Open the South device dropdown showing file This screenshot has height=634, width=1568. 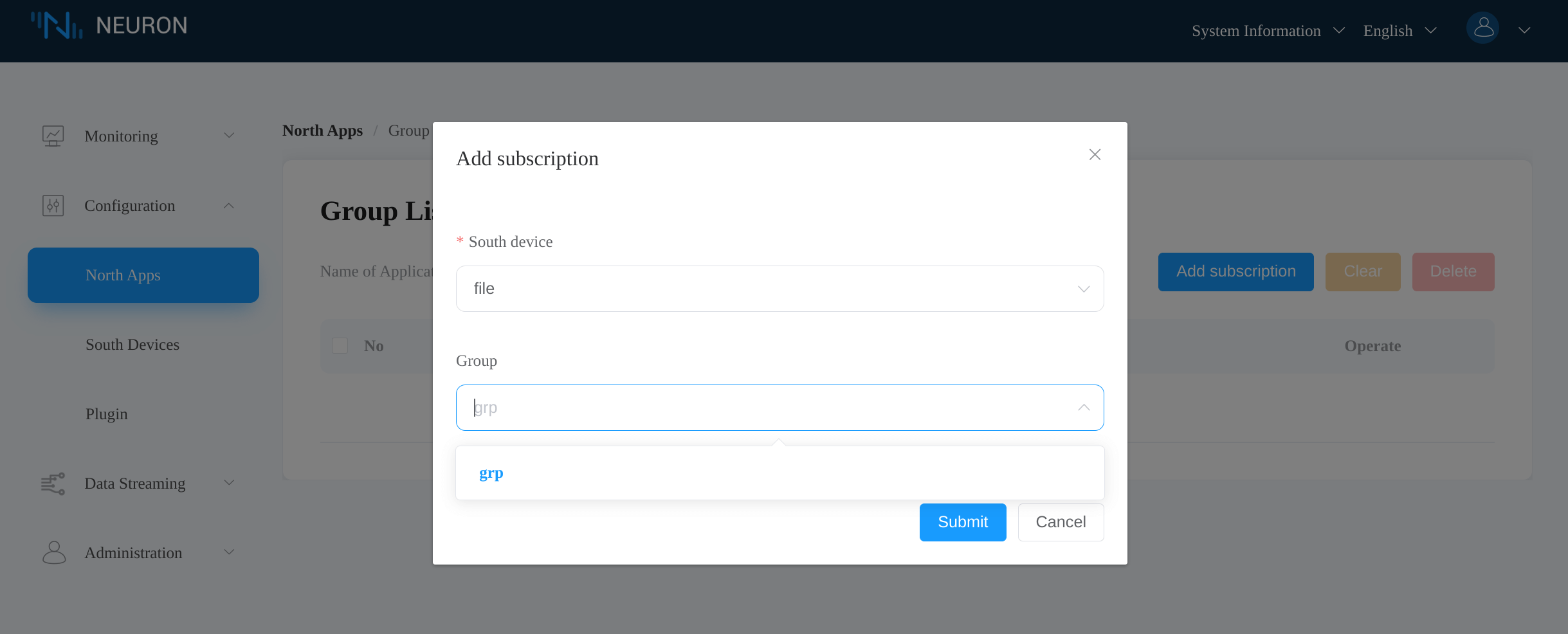pos(778,288)
